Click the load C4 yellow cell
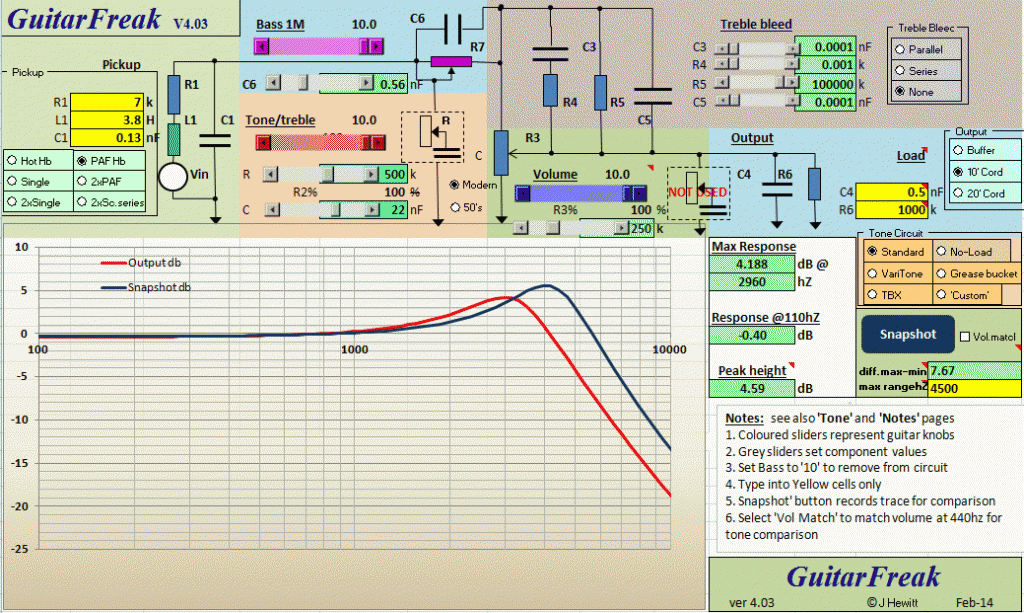This screenshot has width=1024, height=613. [891, 192]
